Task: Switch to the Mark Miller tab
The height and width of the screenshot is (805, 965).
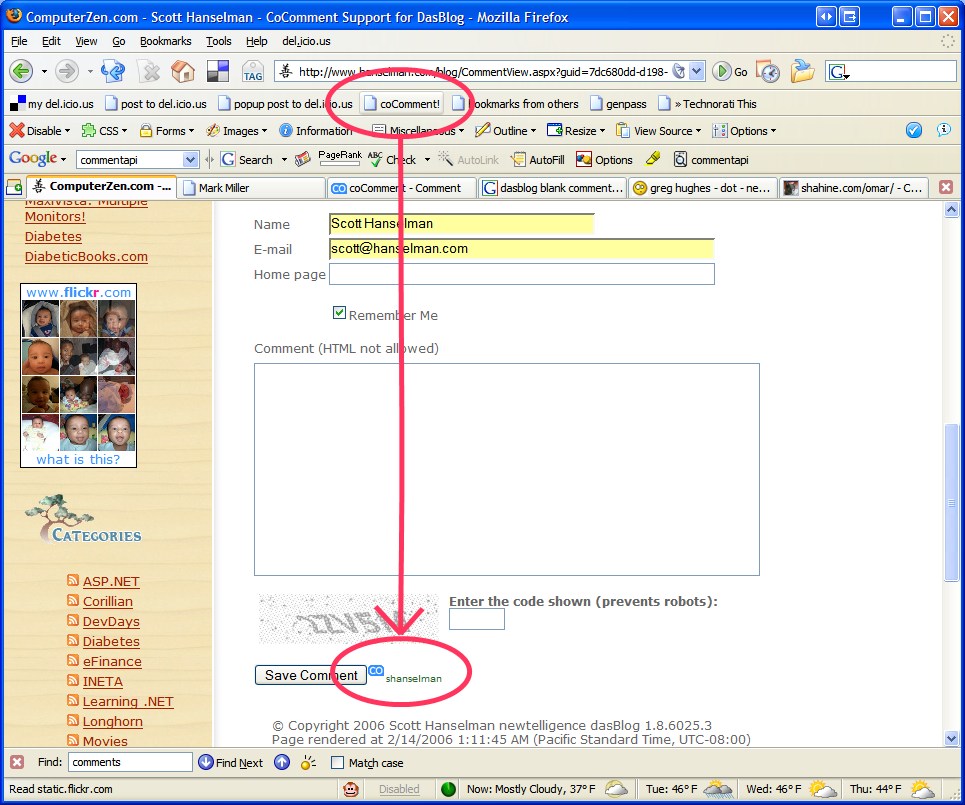Action: pos(251,188)
